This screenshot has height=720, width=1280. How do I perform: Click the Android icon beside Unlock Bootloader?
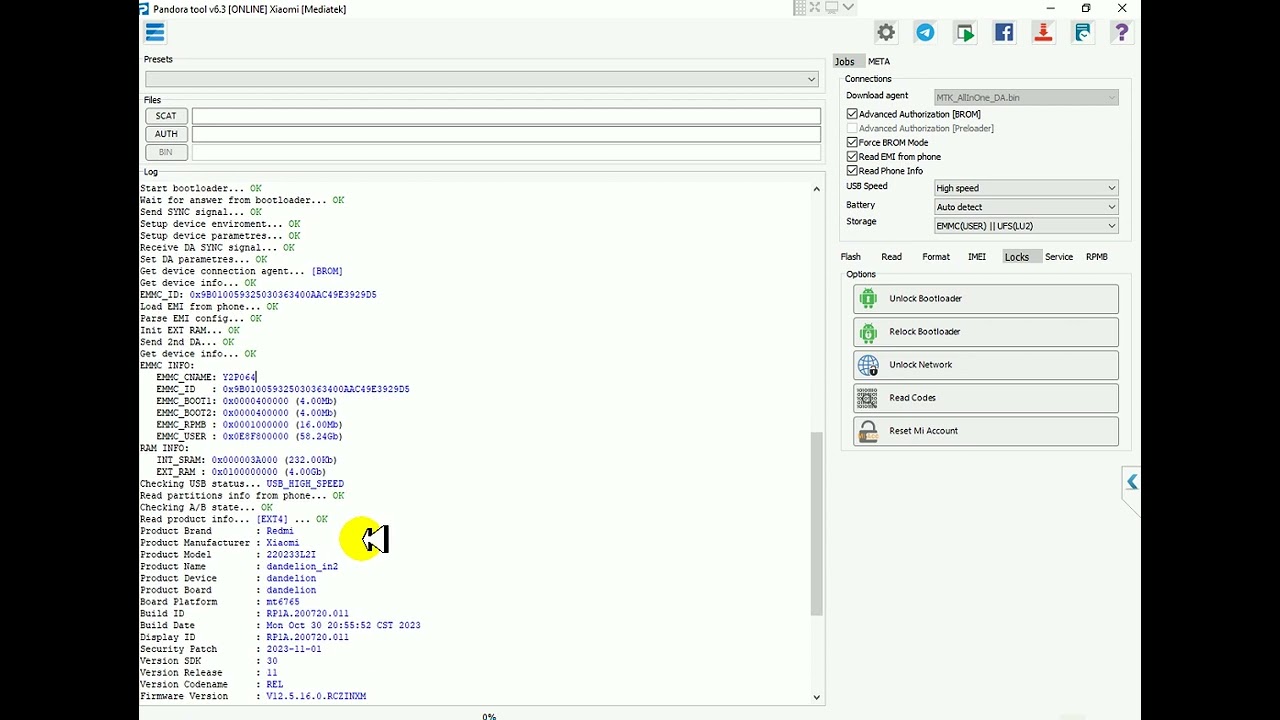point(868,298)
